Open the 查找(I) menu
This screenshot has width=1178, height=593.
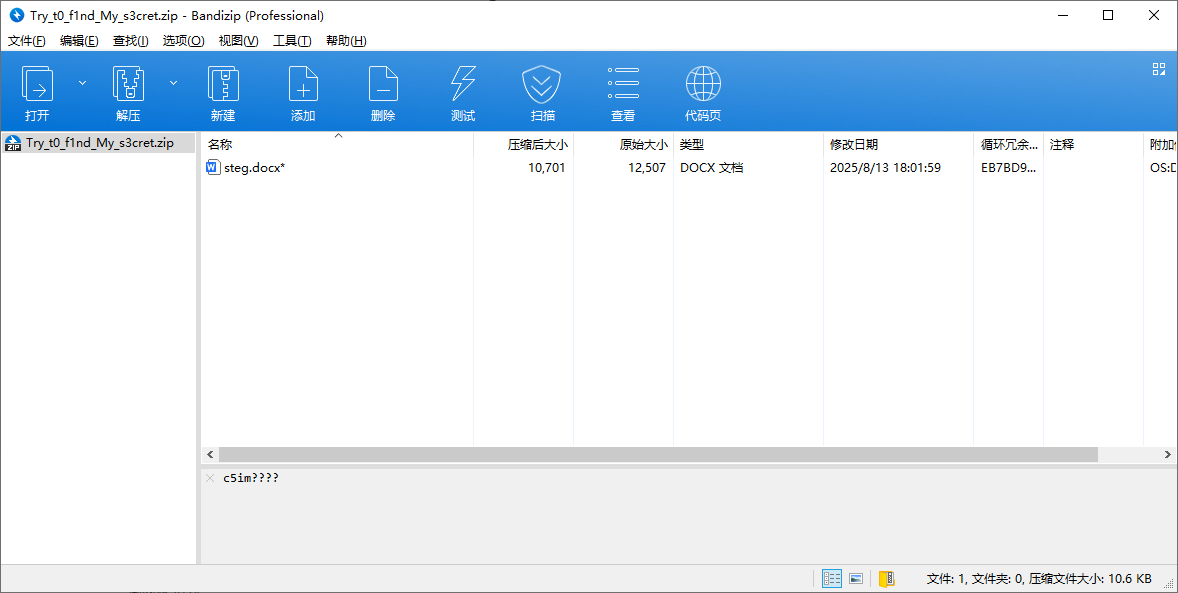pyautogui.click(x=131, y=41)
